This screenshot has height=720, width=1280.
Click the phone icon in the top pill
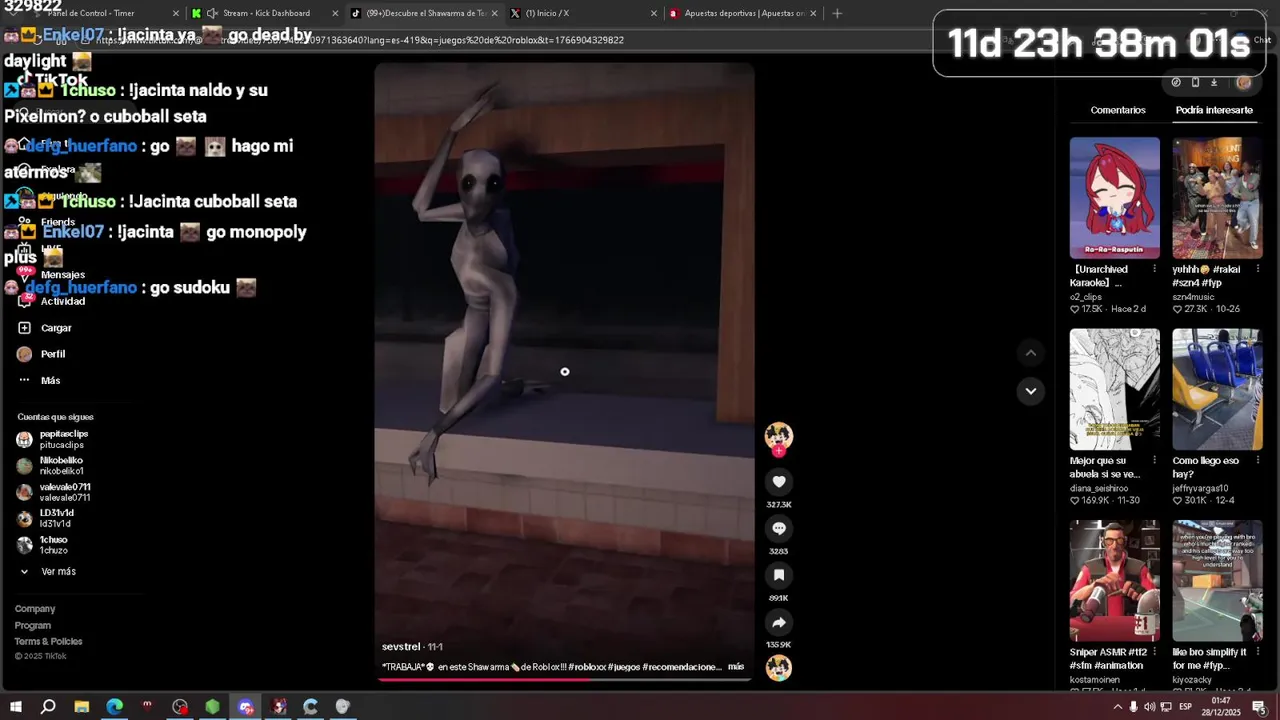[1195, 83]
